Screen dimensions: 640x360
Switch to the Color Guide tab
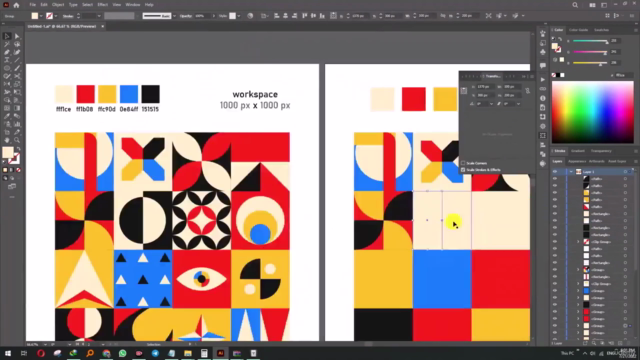click(x=578, y=30)
